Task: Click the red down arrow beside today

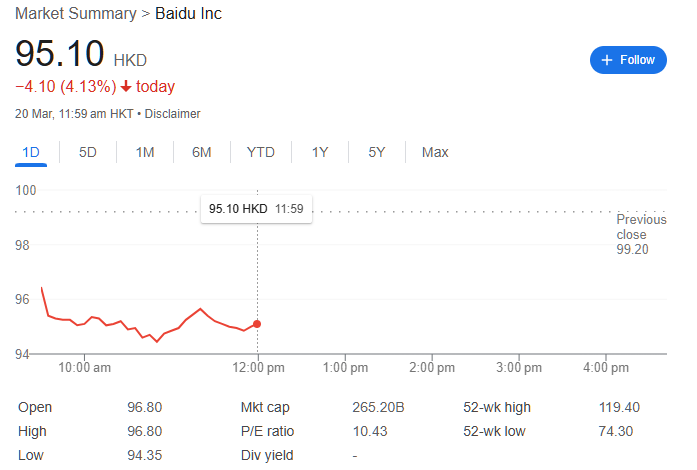Action: (x=126, y=87)
